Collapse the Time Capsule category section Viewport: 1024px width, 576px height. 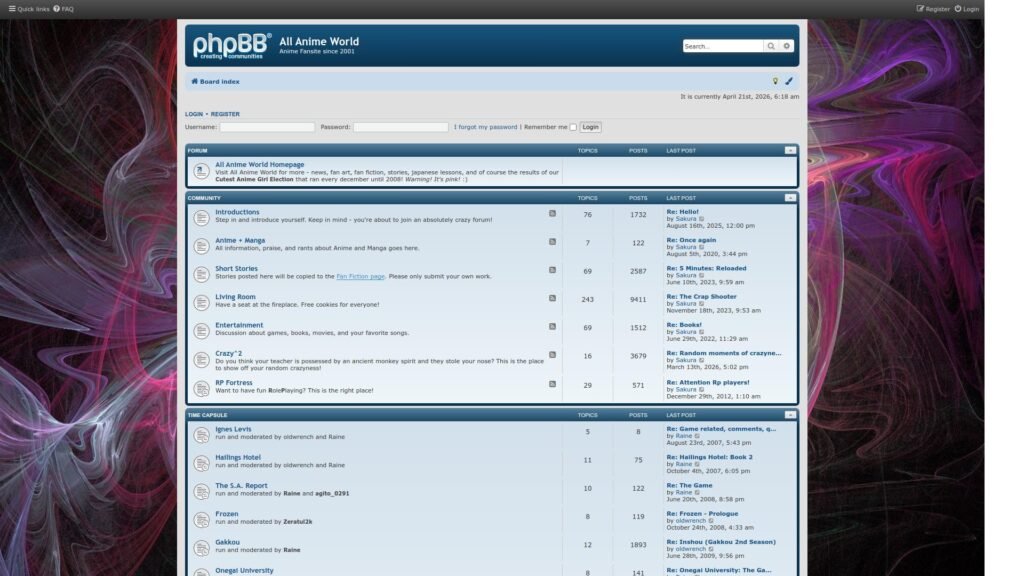tap(790, 415)
